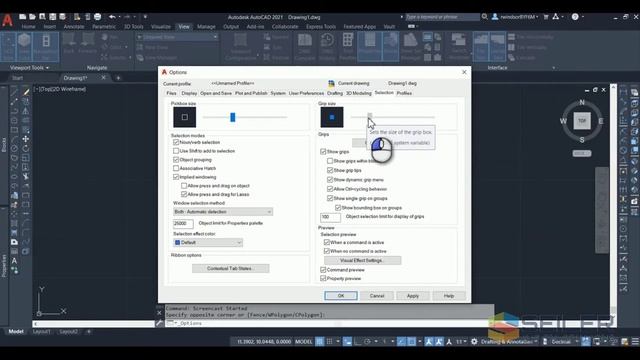Image resolution: width=640 pixels, height=360 pixels.
Task: Click the grips selection limit field showing 100
Action: [330, 217]
